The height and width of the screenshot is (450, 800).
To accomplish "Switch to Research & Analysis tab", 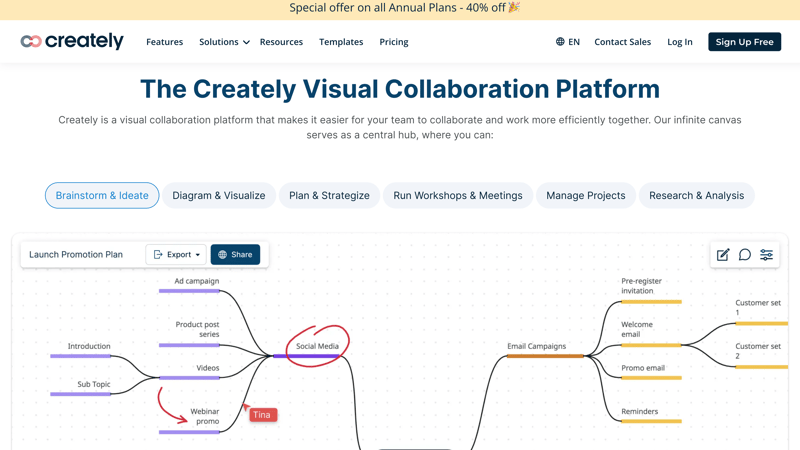I will coord(696,195).
